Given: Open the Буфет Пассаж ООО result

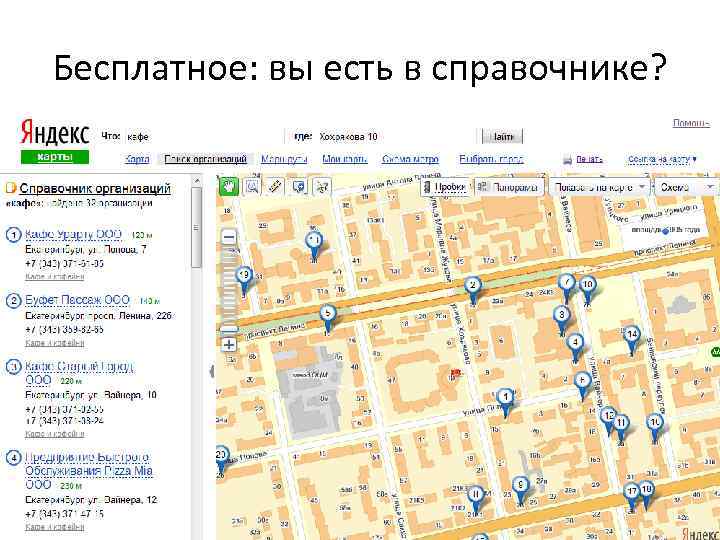Looking at the screenshot, I should tap(77, 300).
